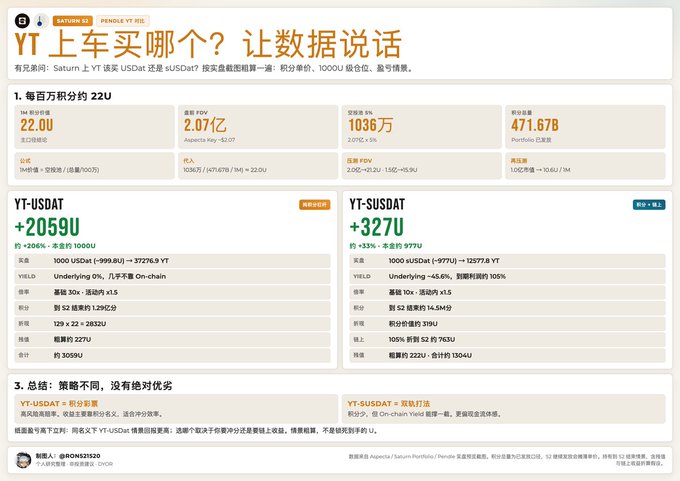This screenshot has width=680, height=481.
Task: Click the text '约 +206% · 本金约 1000U'
Action: (55, 245)
